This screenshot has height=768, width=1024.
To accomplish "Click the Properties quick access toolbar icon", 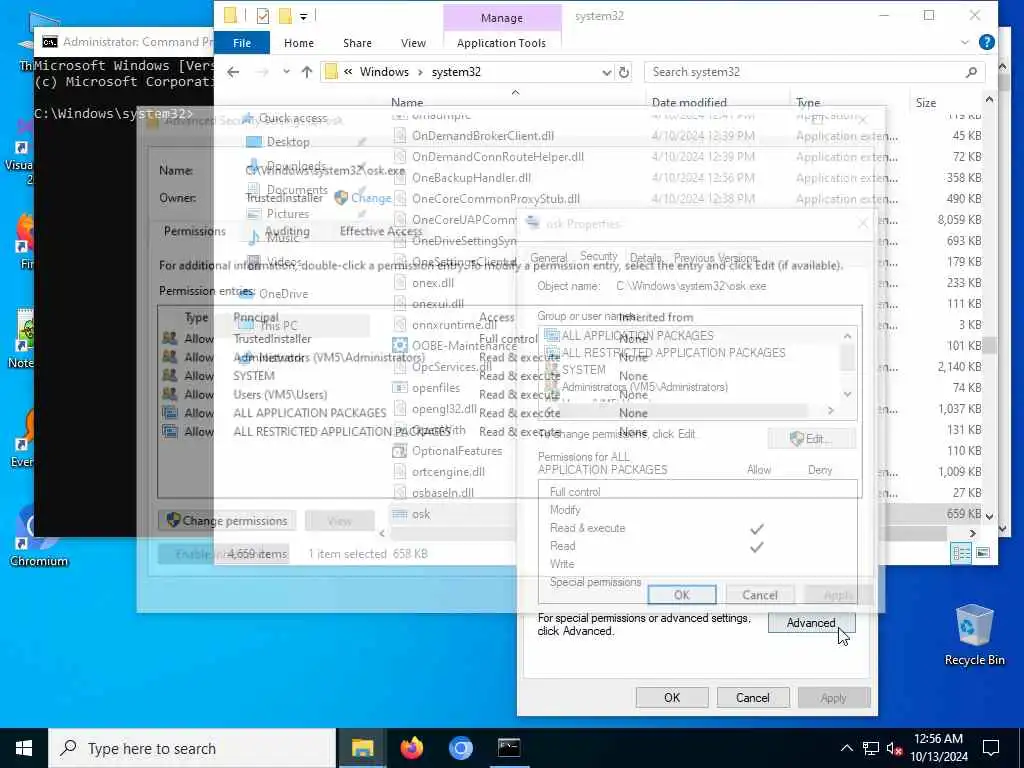I will [x=263, y=16].
